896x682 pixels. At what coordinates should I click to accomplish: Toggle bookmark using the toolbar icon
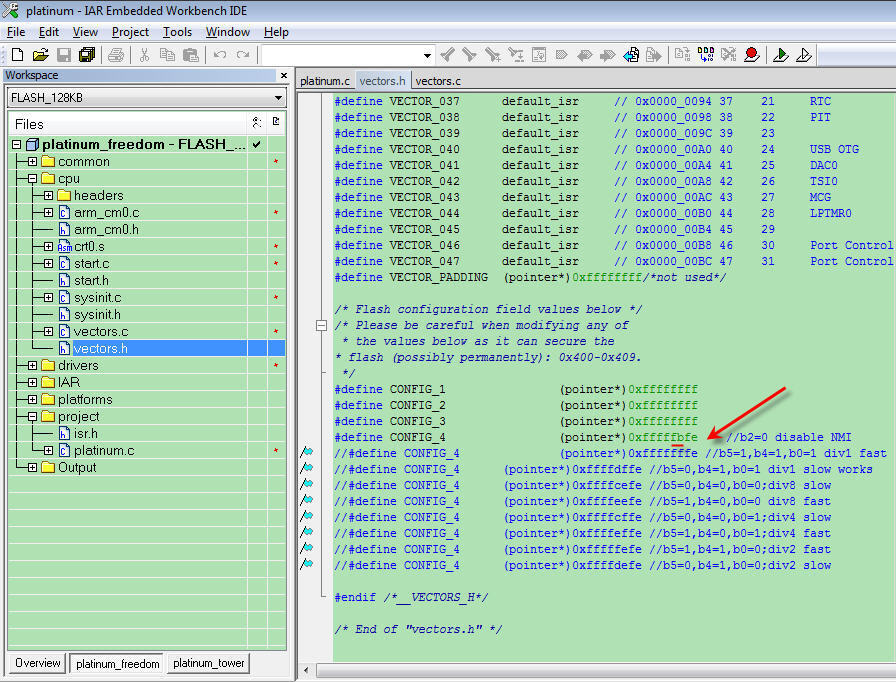tap(562, 55)
